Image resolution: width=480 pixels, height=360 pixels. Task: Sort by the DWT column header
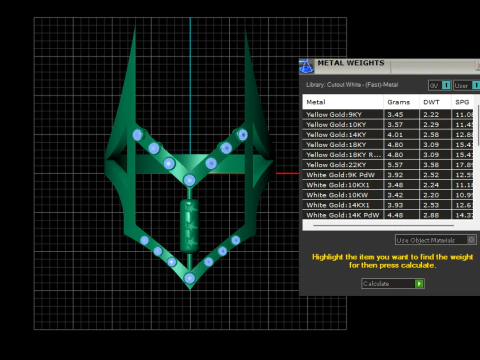pos(435,102)
